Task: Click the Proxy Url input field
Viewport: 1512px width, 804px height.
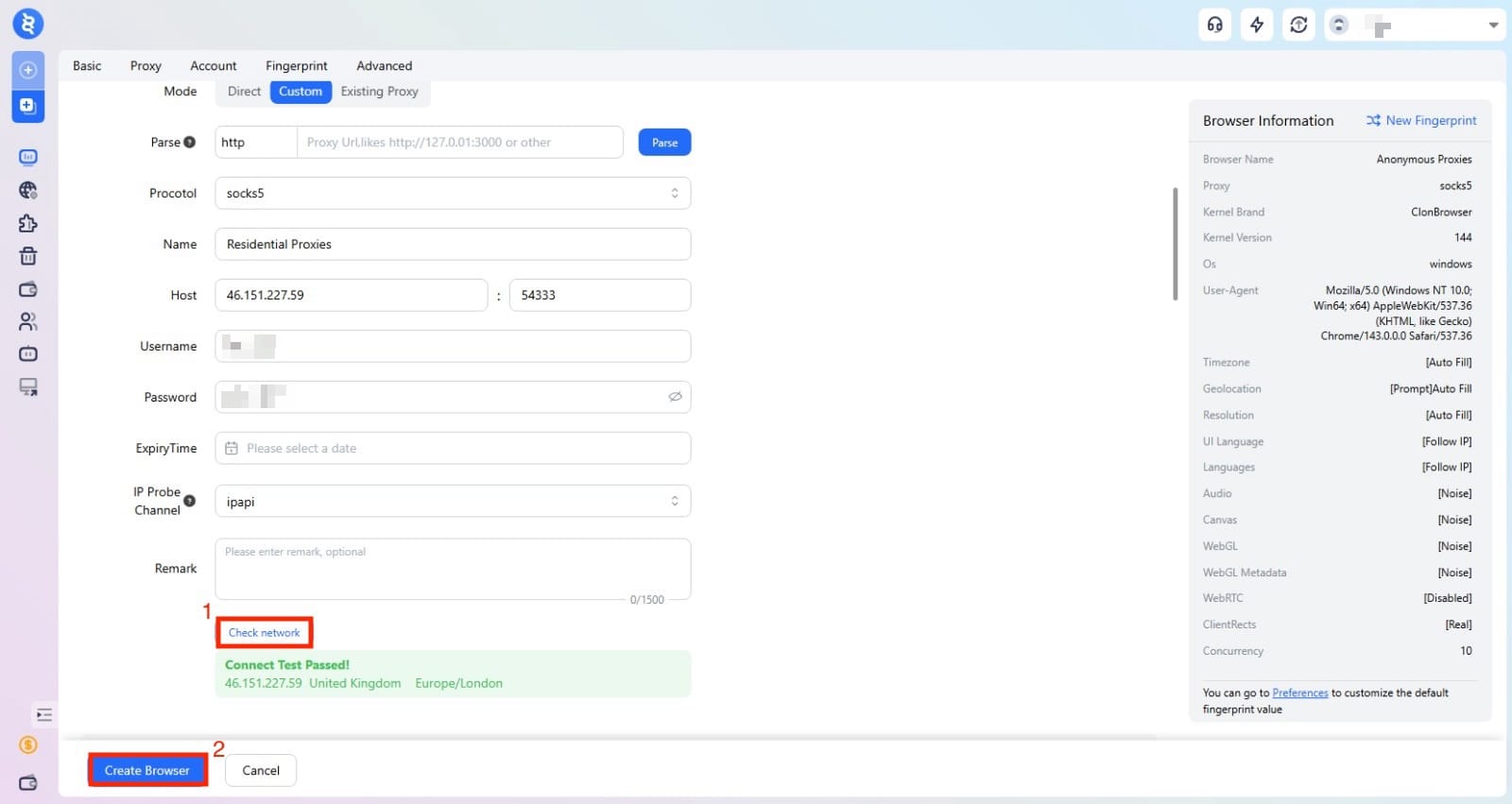Action: 460,142
